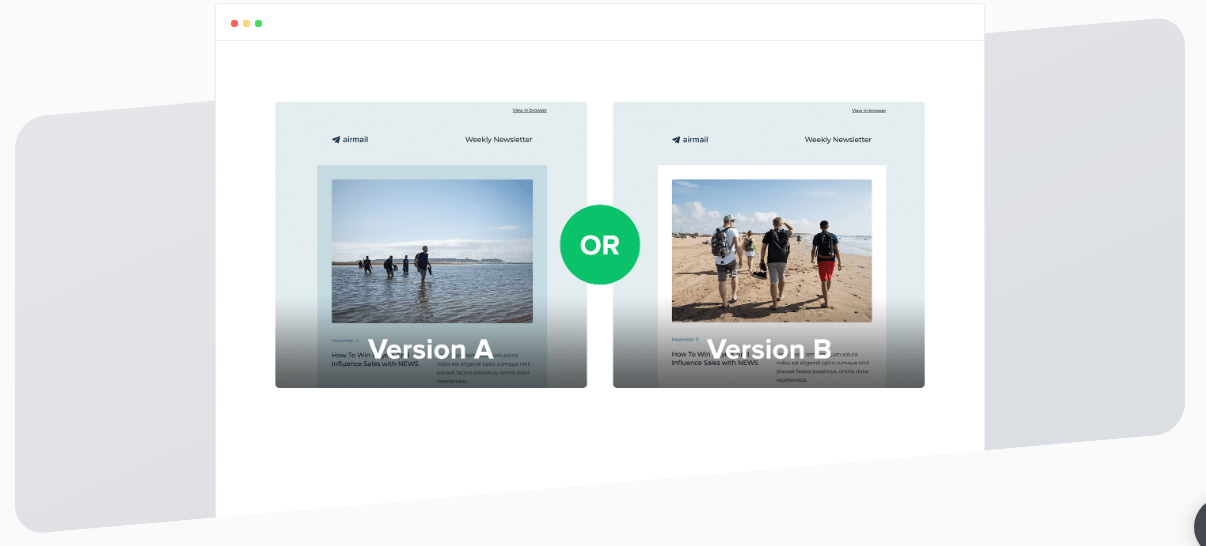
Task: Open View in browser link in Version A
Action: point(530,110)
